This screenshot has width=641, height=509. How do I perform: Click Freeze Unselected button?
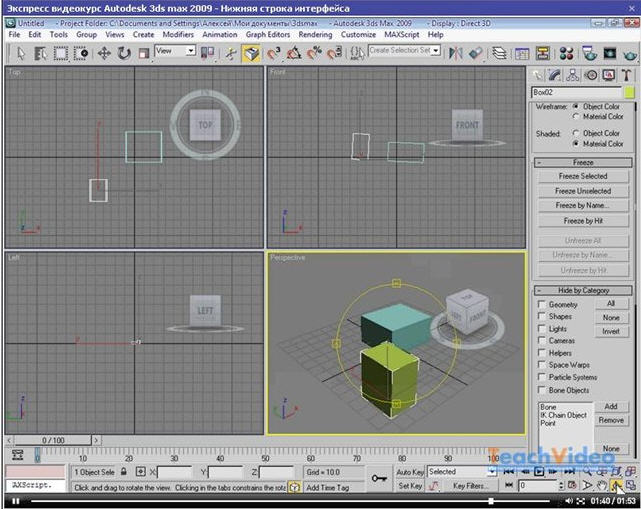[583, 191]
